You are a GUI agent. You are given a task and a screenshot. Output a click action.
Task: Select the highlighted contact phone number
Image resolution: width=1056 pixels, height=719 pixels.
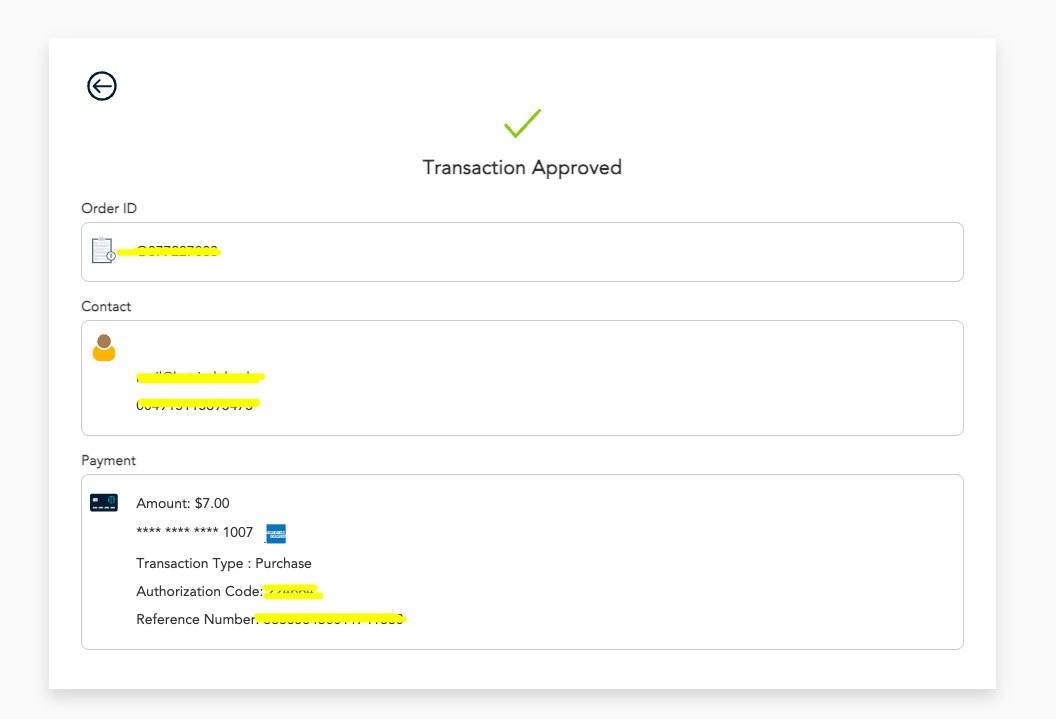[198, 405]
